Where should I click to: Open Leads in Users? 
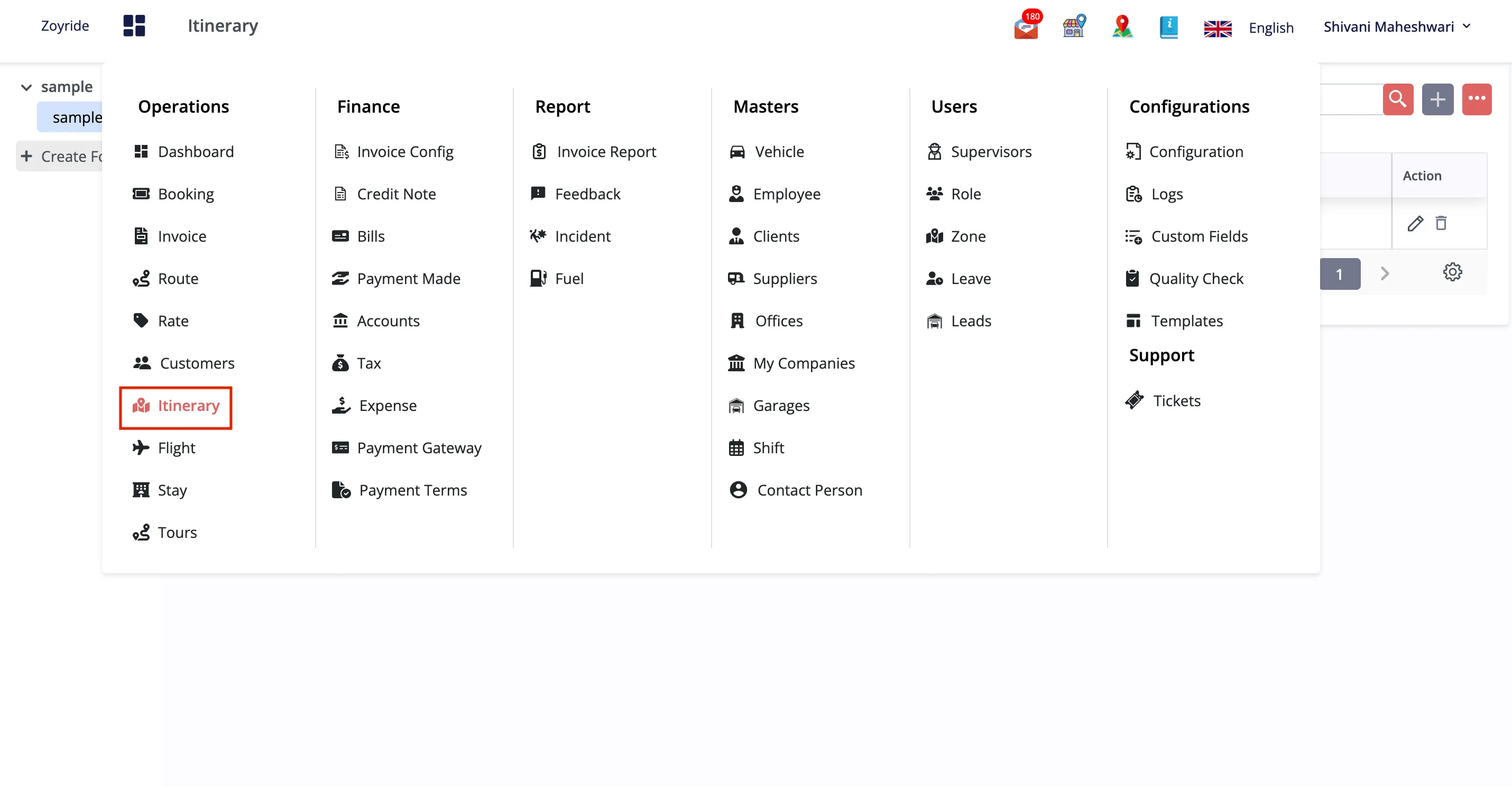coord(960,321)
